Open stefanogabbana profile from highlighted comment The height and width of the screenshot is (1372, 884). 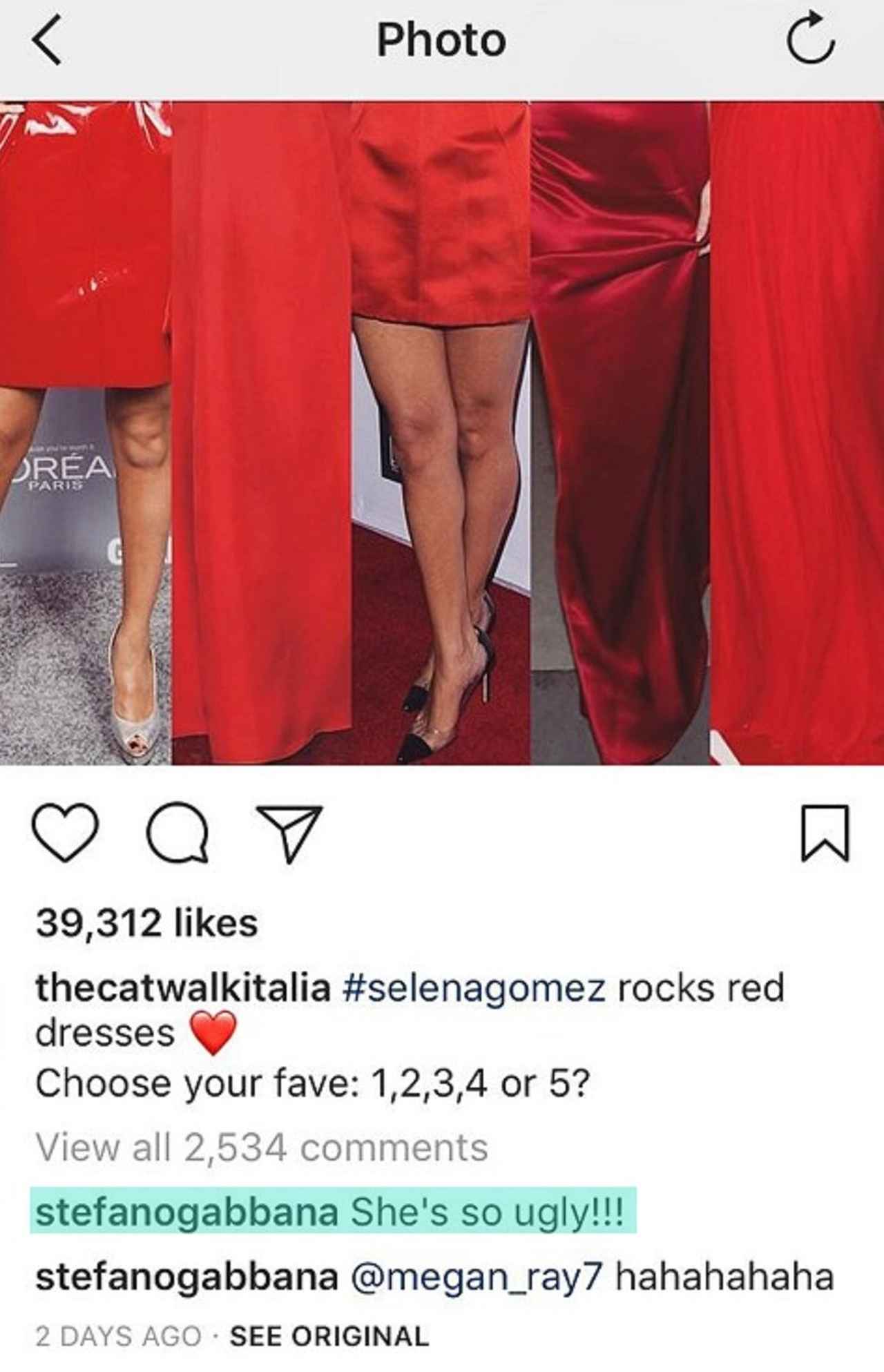[x=186, y=1212]
